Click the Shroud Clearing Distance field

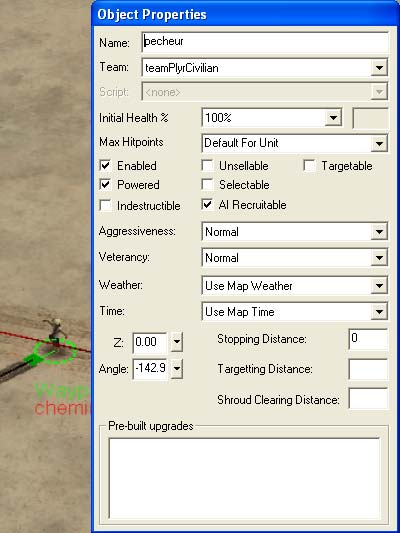[x=368, y=399]
